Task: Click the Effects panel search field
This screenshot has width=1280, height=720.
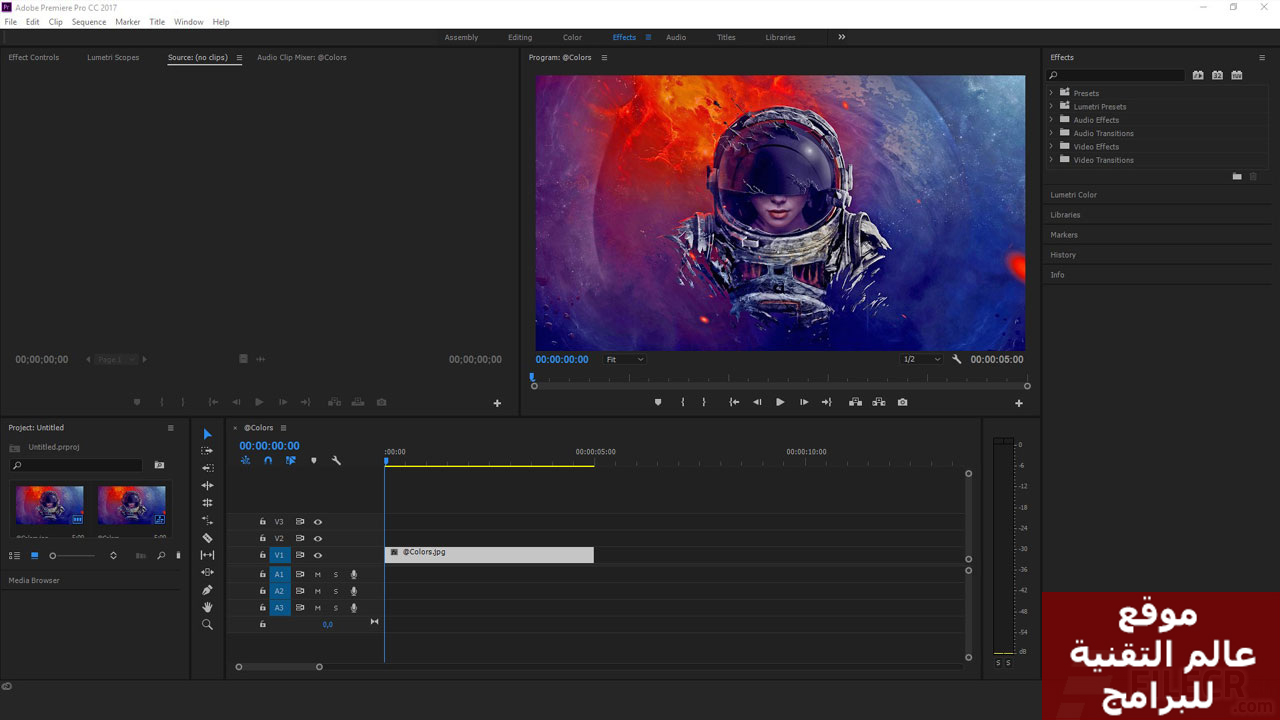Action: [1116, 75]
